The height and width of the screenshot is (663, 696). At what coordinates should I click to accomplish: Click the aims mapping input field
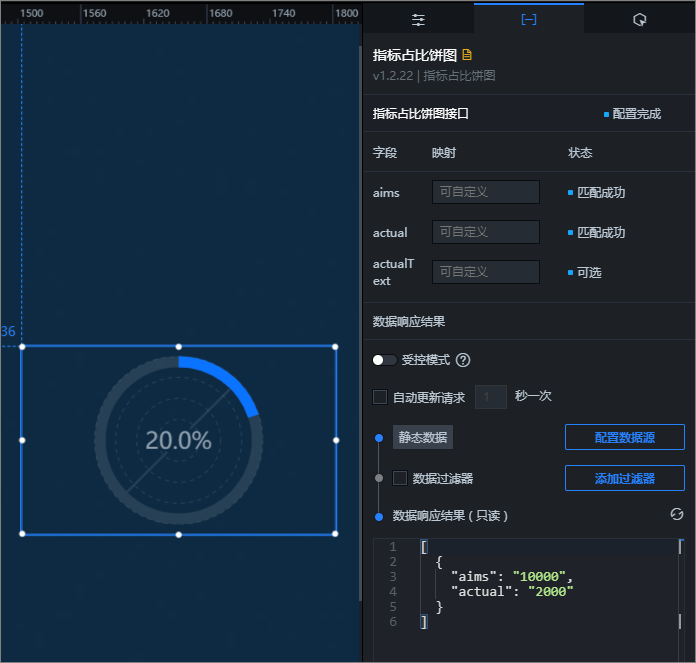point(486,192)
